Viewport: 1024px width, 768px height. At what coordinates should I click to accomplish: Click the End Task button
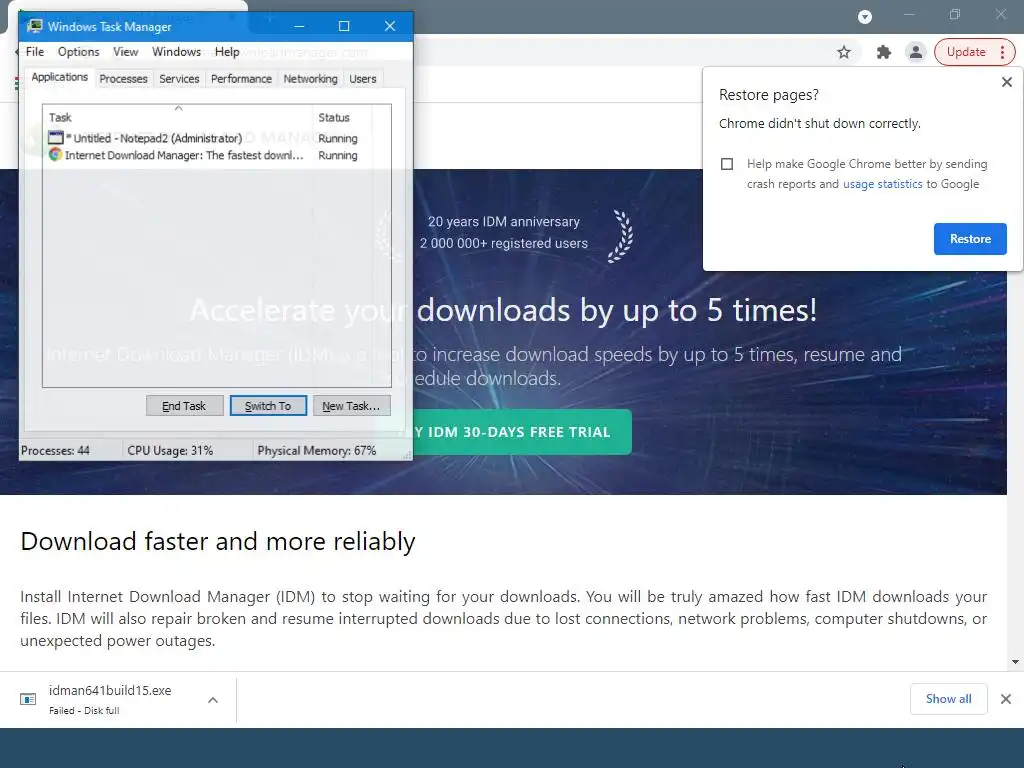[x=184, y=406]
